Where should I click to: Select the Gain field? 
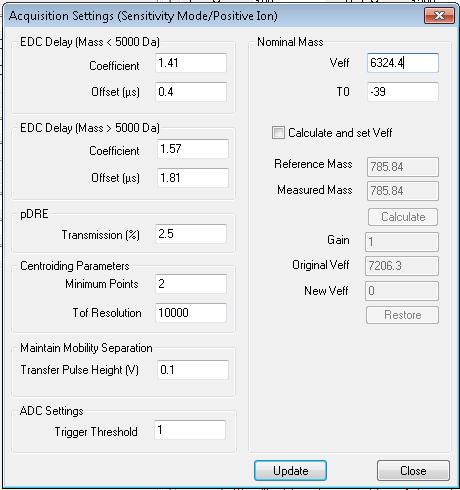(x=402, y=242)
